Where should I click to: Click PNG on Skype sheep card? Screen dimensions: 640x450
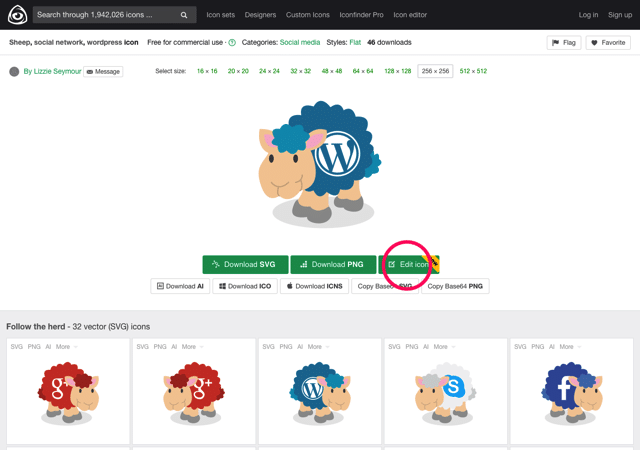tap(412, 347)
